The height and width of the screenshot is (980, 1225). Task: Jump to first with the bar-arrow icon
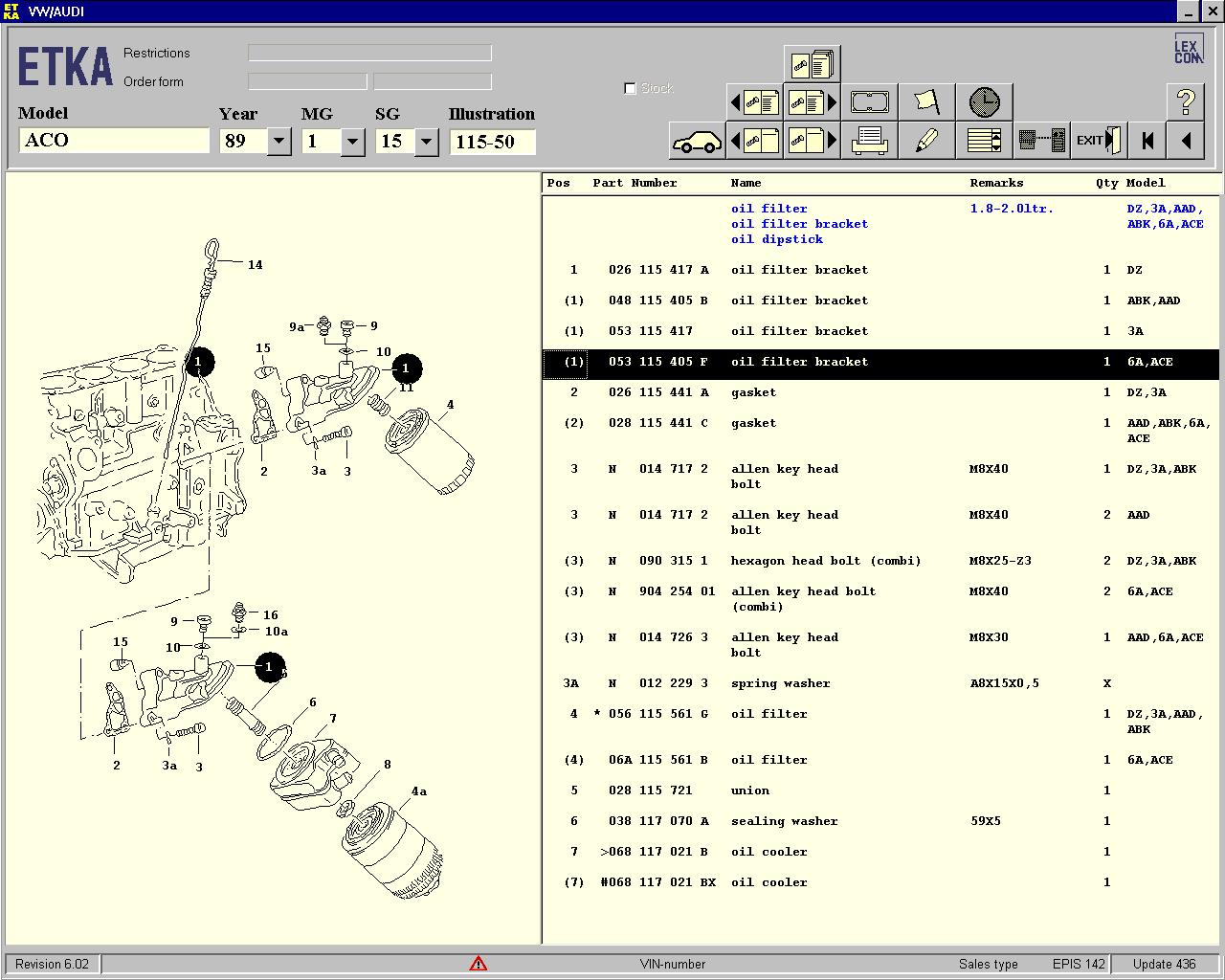pyautogui.click(x=1147, y=142)
